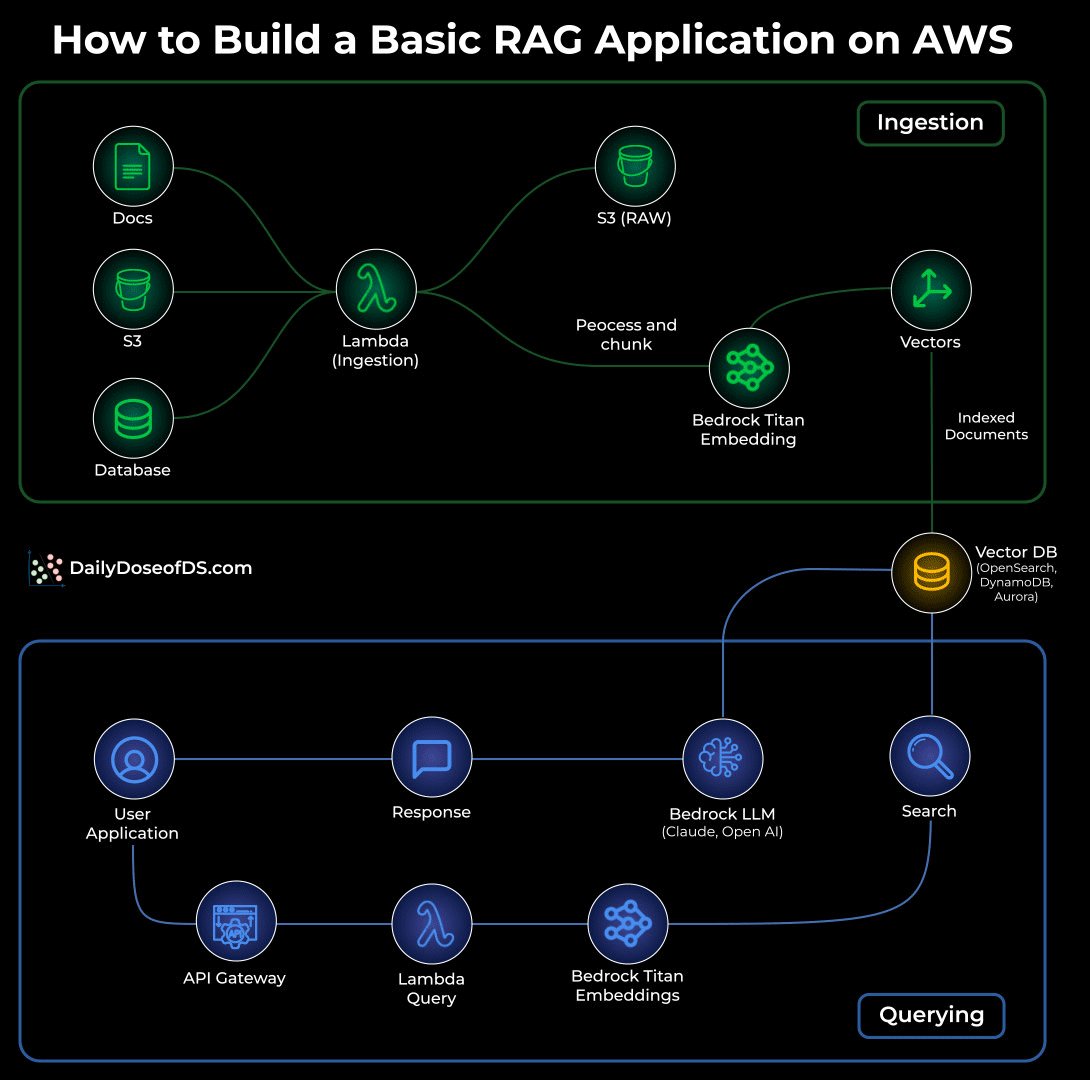Select the User Application icon
Screen dimensions: 1090x1080
(134, 759)
